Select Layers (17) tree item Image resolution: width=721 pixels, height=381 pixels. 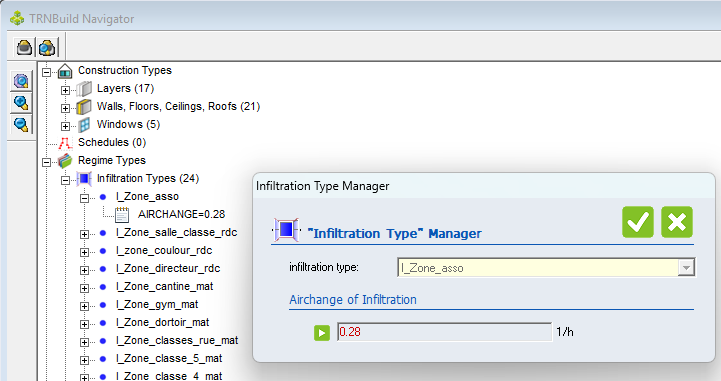click(125, 88)
